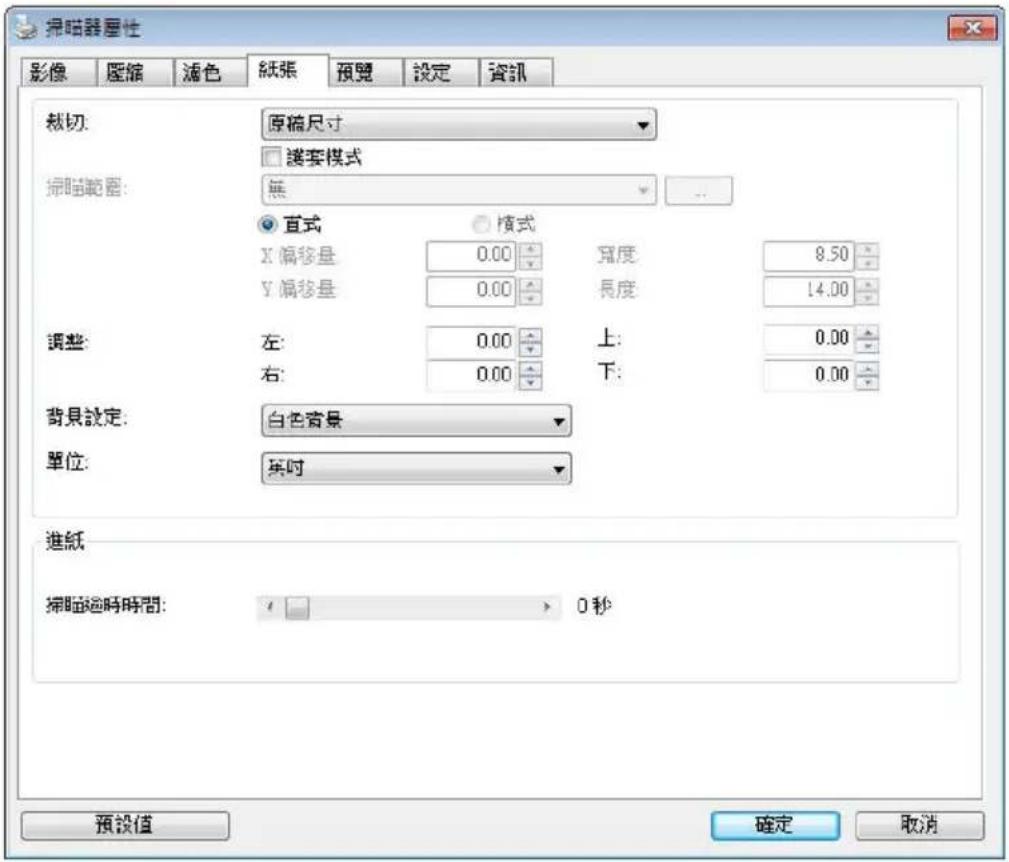Click the left arrow of timeout slider
This screenshot has height=862, width=1009.
270,607
